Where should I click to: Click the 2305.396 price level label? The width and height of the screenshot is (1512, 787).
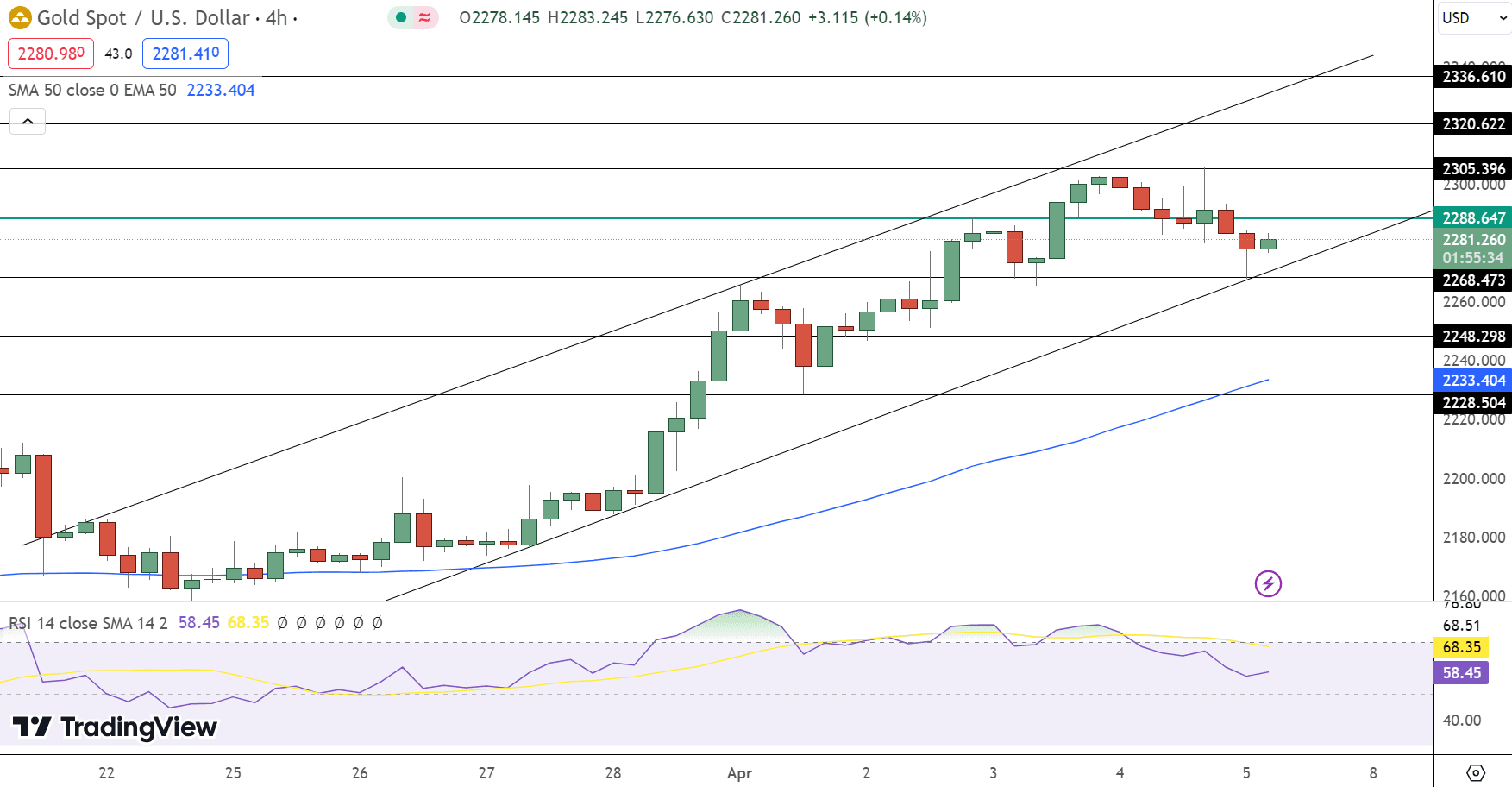coord(1473,169)
